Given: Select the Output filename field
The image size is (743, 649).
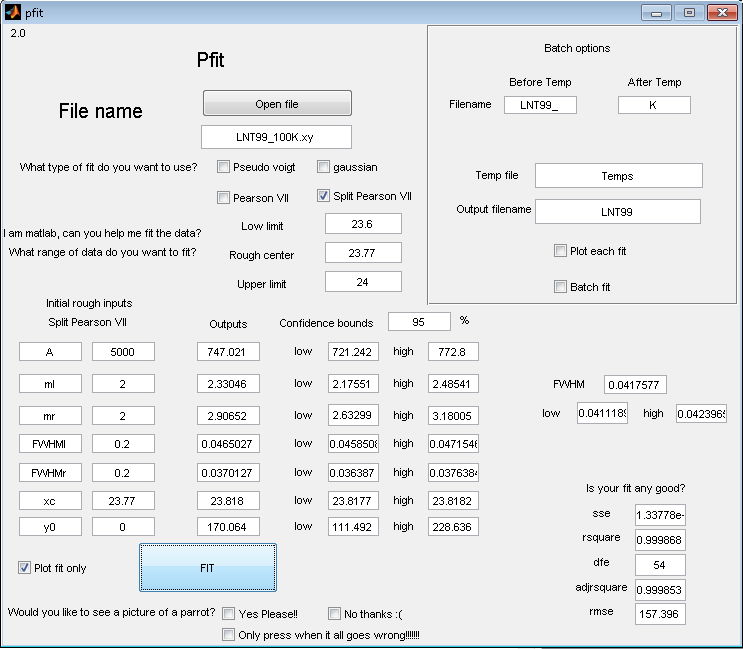Looking at the screenshot, I should 618,212.
